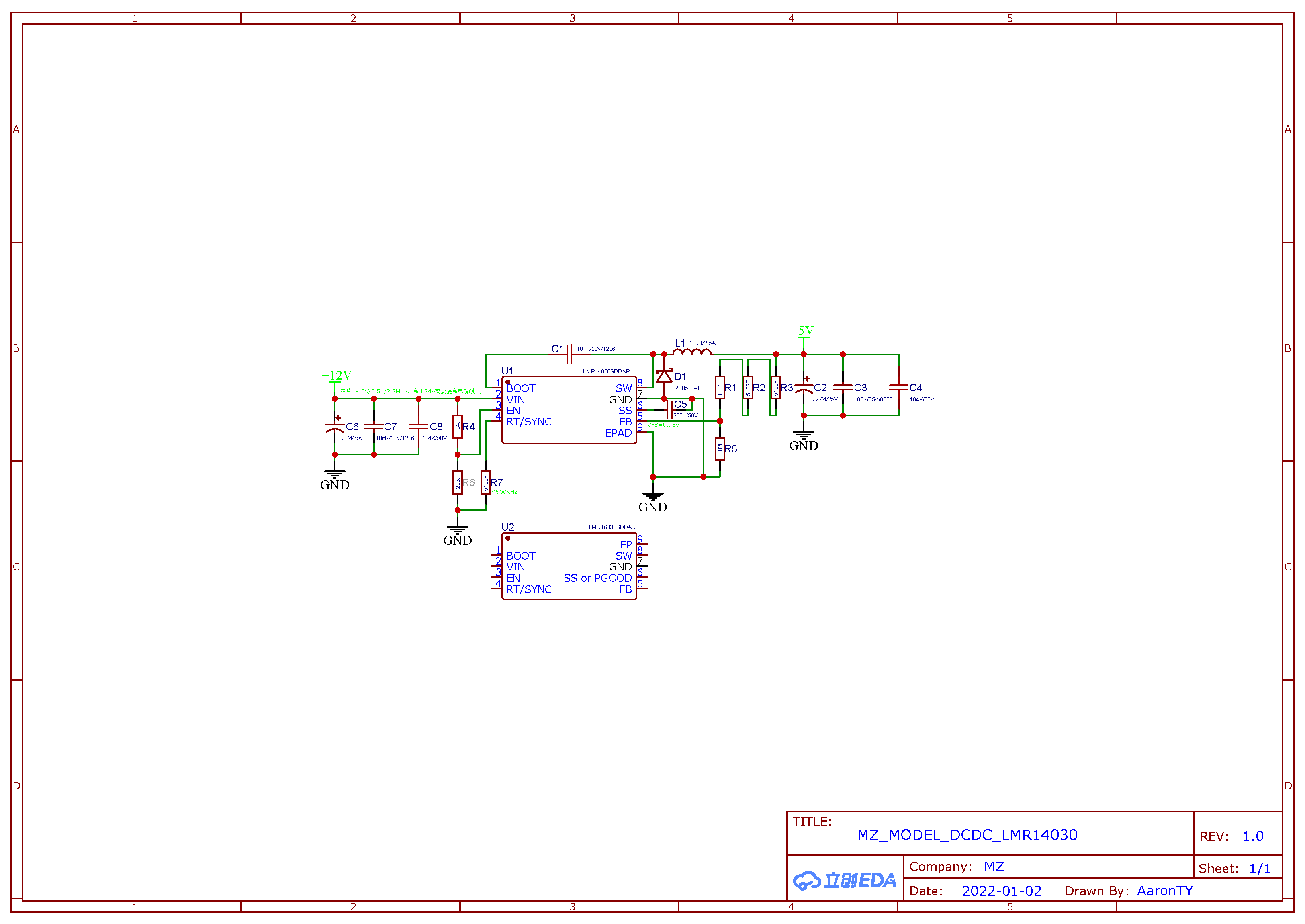Image resolution: width=1305 pixels, height=924 pixels.
Task: Select the SS or PGOOD pin label
Action: point(597,578)
